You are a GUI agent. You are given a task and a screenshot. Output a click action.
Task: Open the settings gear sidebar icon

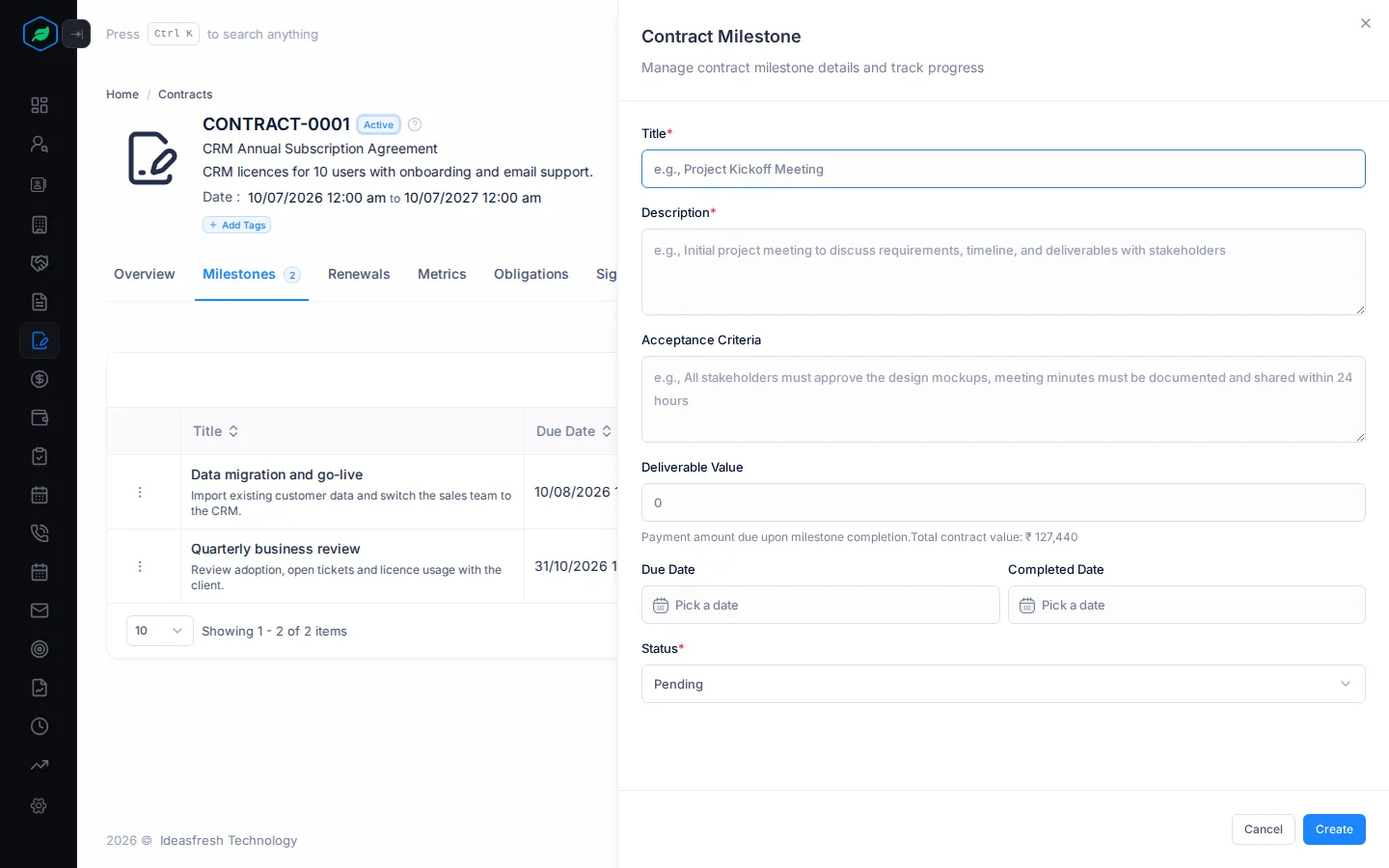(x=40, y=805)
